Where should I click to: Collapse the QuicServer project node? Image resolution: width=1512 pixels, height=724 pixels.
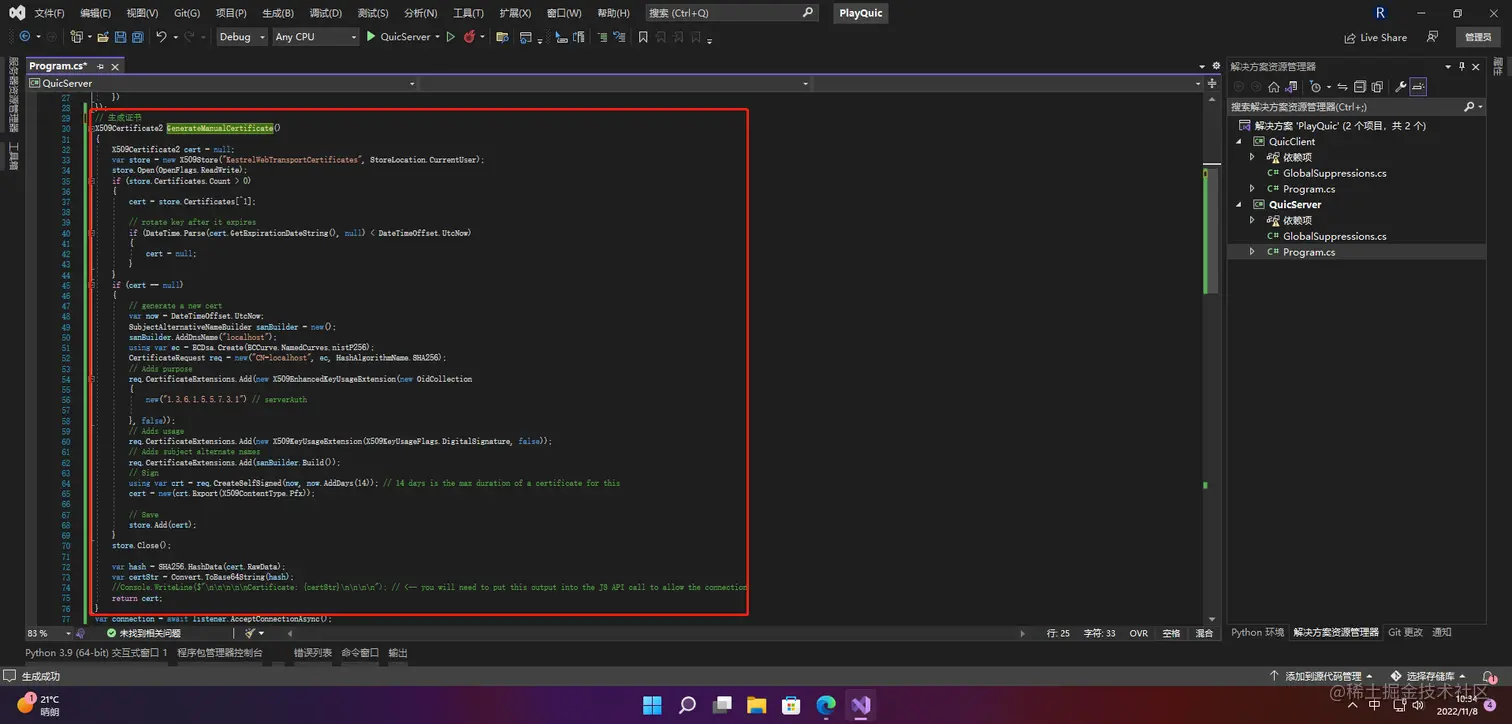[1240, 205]
